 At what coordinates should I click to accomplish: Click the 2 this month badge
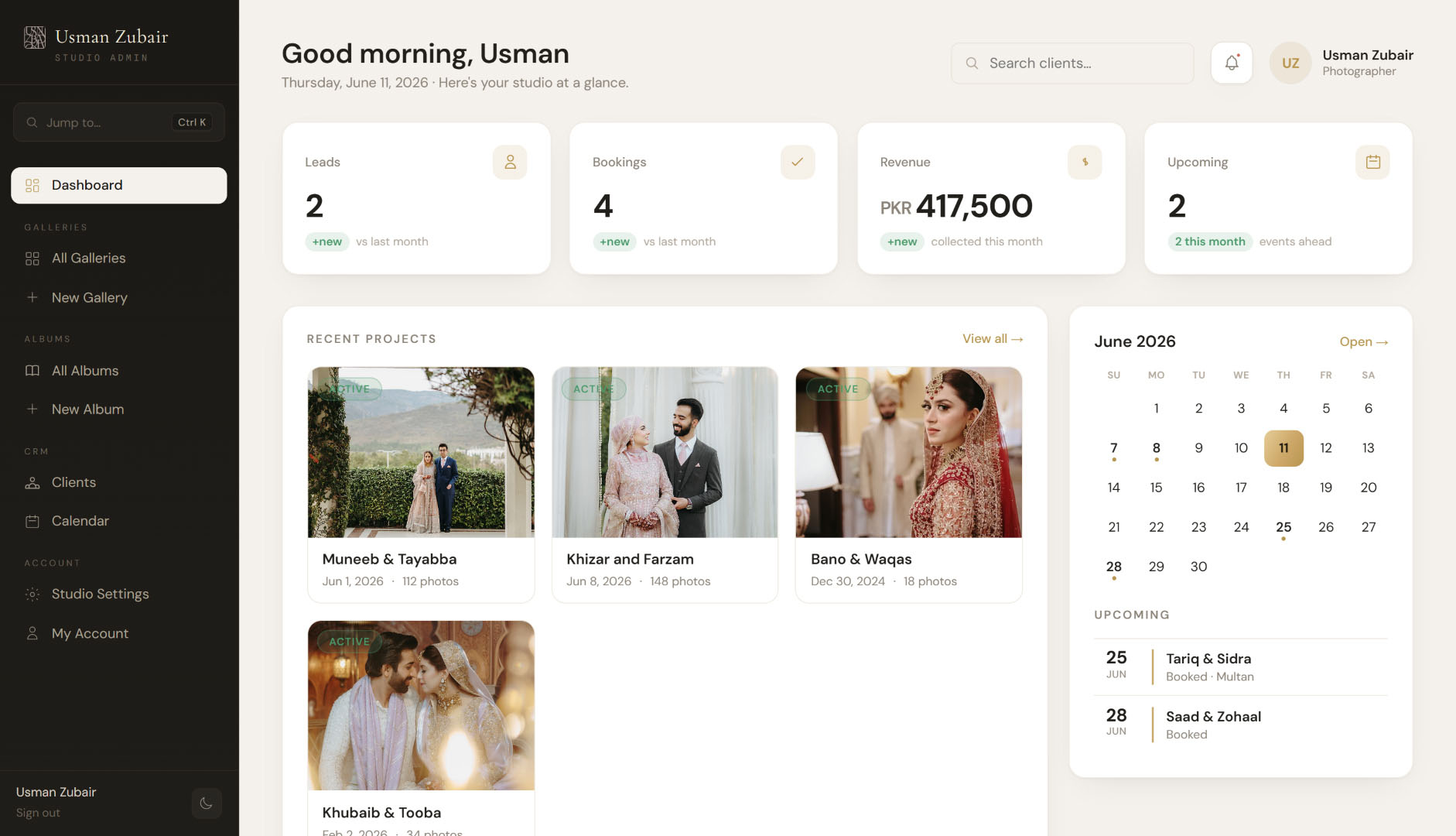click(1210, 242)
